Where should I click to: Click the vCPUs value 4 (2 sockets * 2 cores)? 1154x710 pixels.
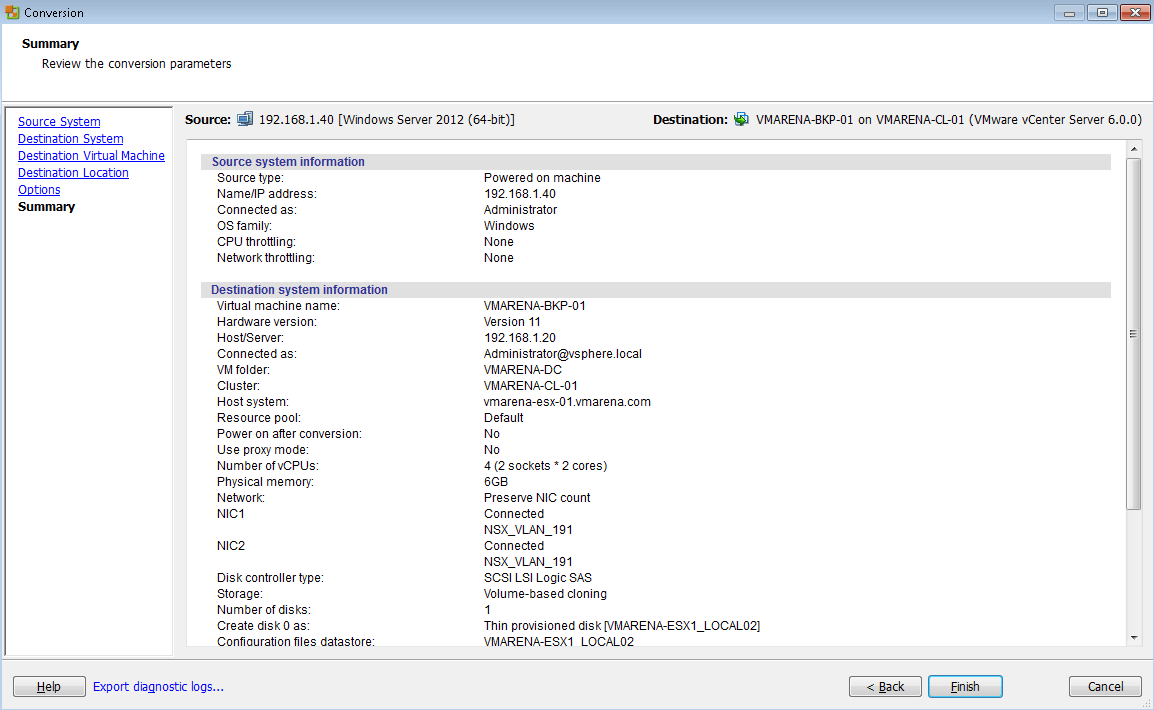click(545, 466)
